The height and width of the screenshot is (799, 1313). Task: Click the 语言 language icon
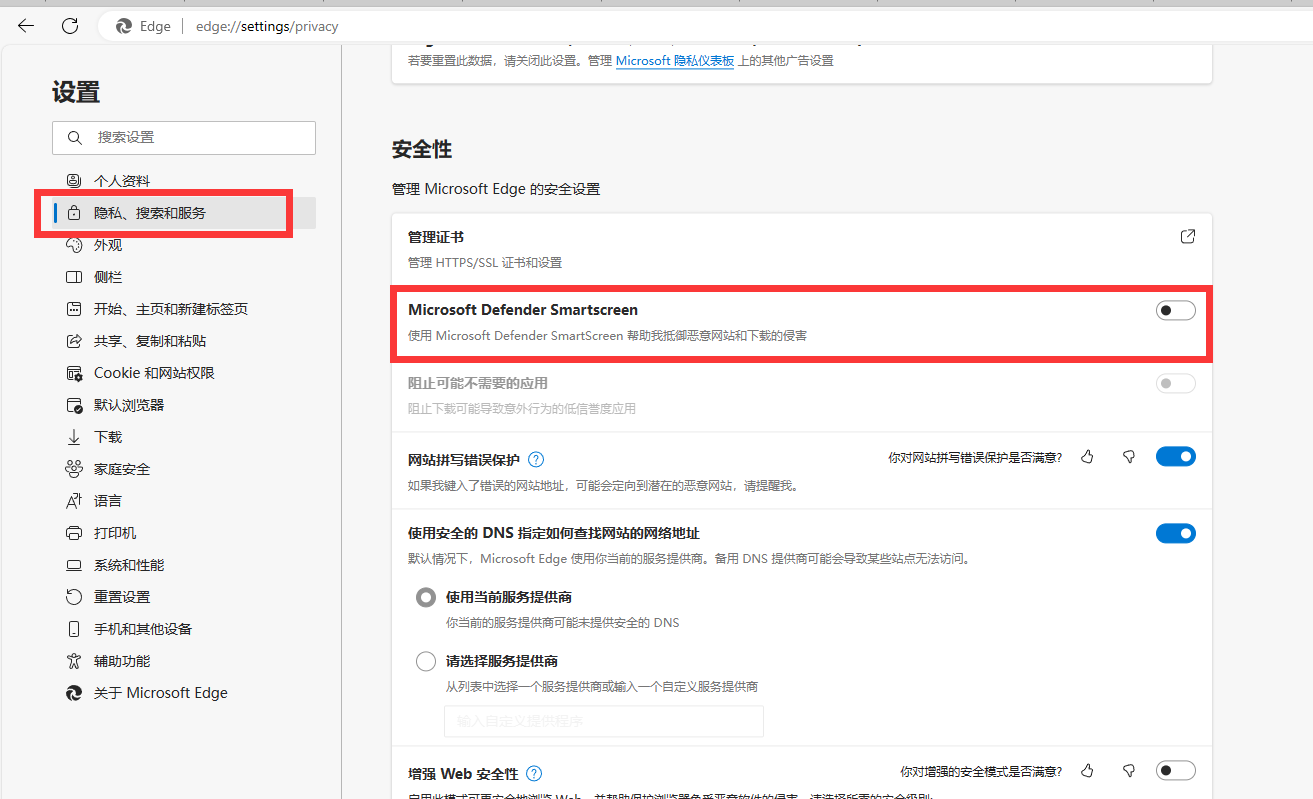pos(73,501)
